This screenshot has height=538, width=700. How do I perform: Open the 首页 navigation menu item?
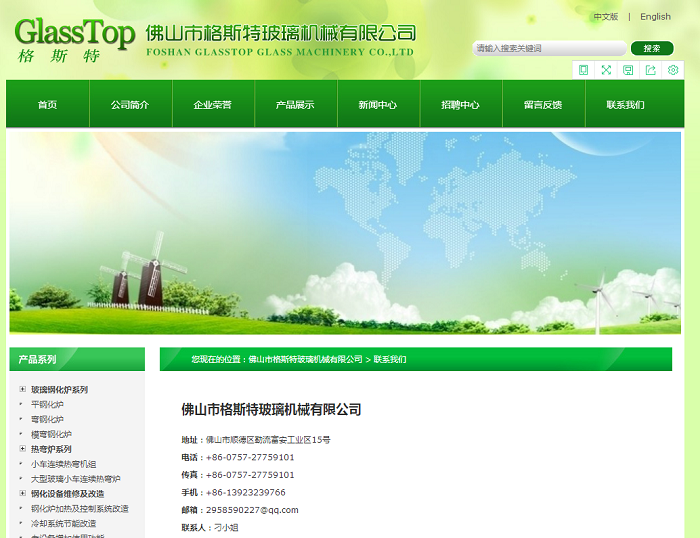47,105
